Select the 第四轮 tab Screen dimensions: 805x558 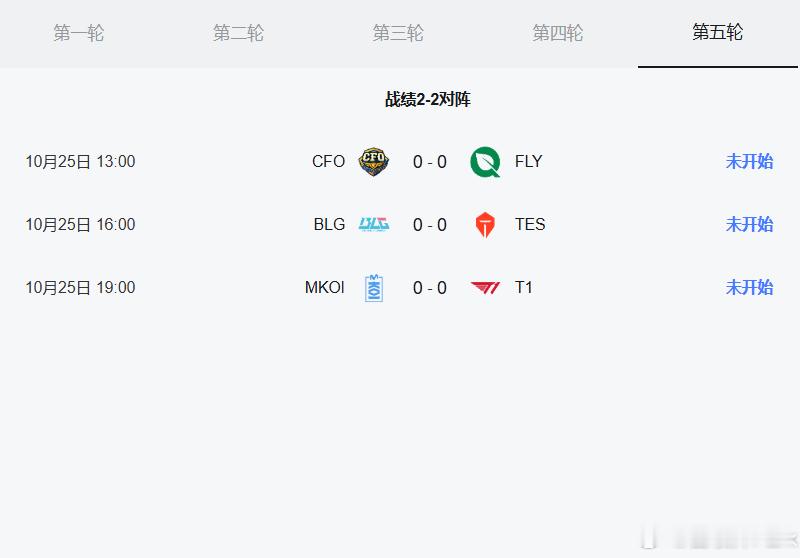point(557,33)
